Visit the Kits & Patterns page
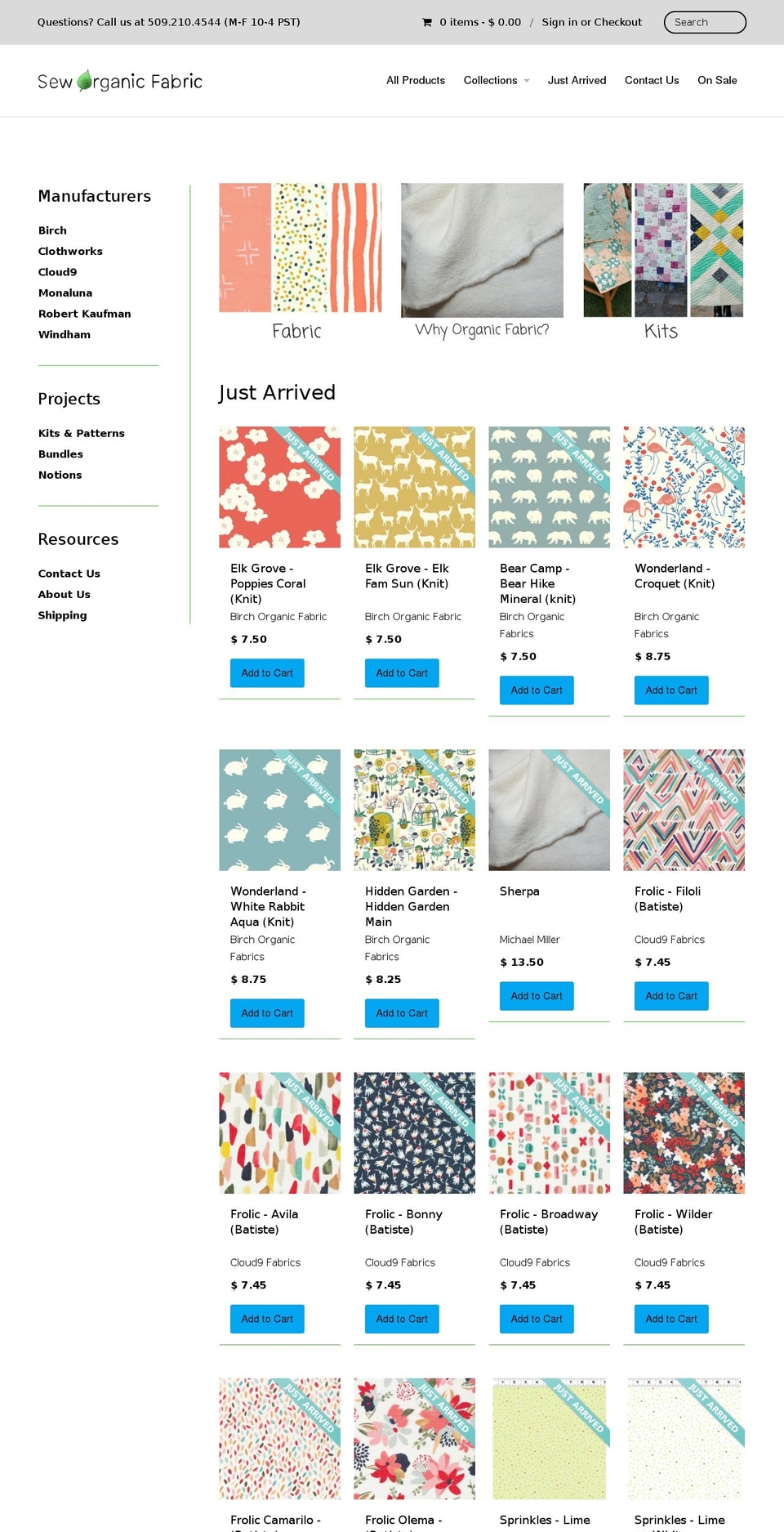Viewport: 784px width, 1532px height. tap(82, 433)
